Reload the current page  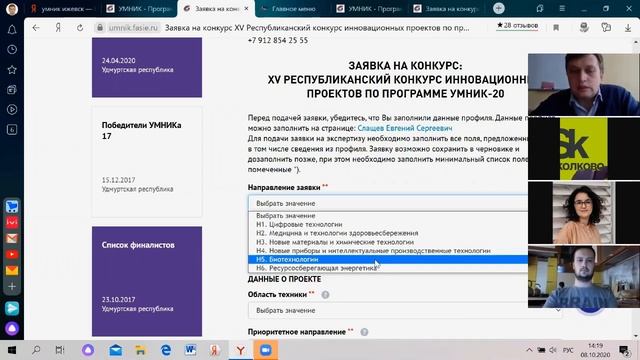80,28
